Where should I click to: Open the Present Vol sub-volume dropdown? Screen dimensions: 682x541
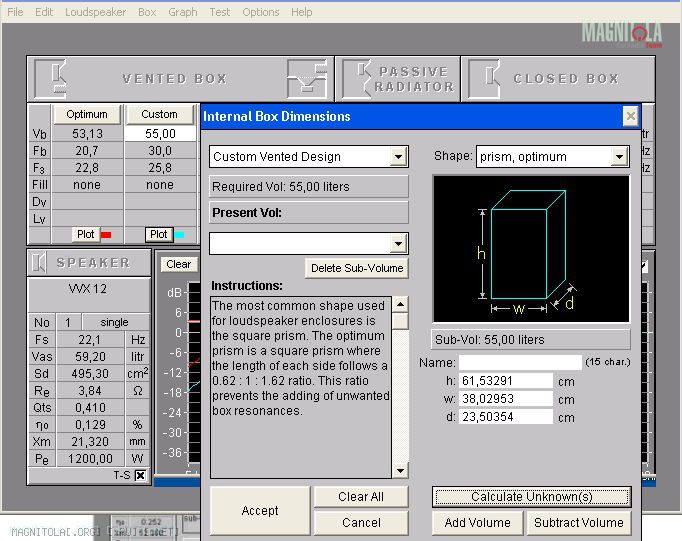398,243
